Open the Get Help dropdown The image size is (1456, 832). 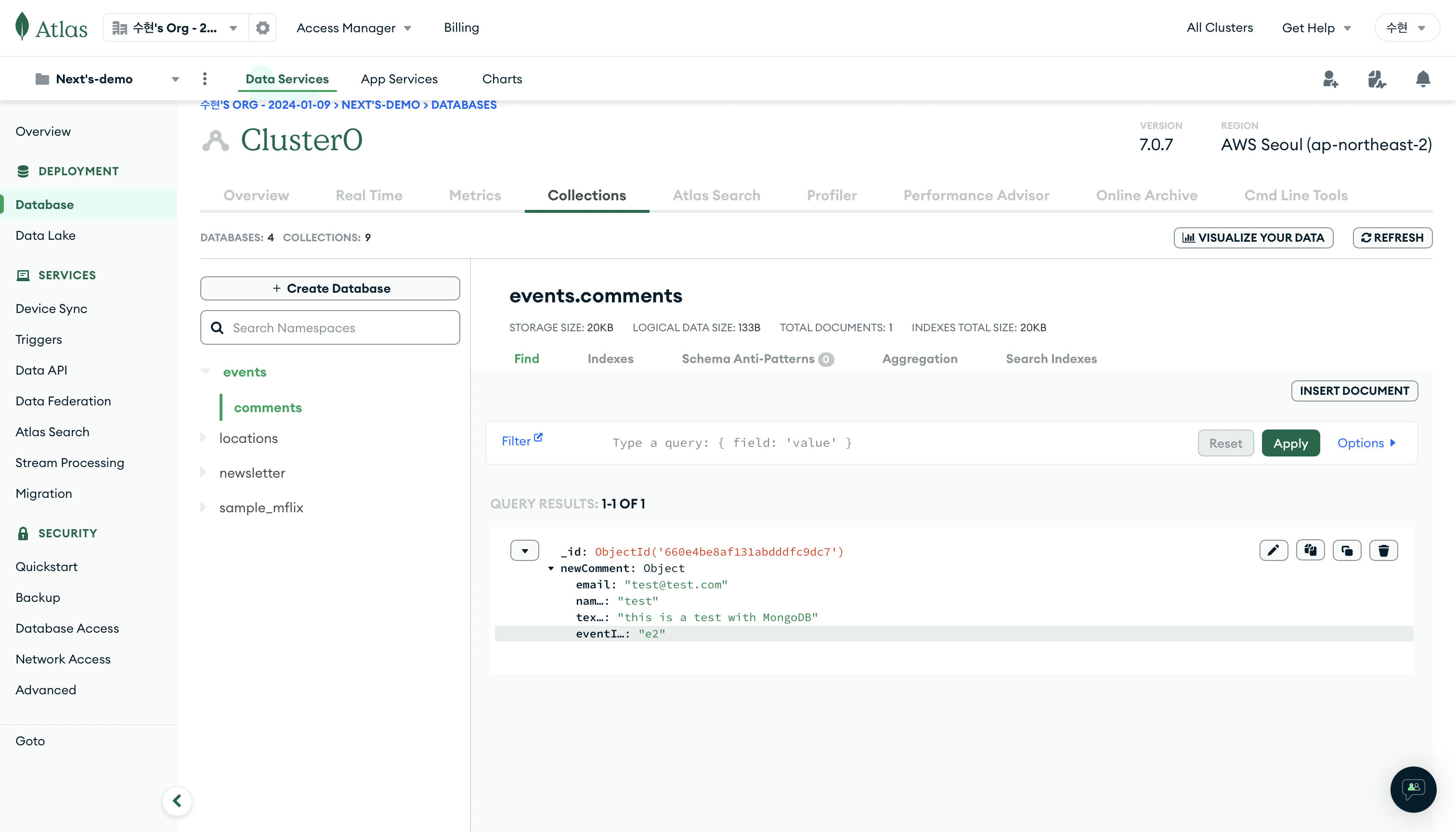tap(1315, 27)
